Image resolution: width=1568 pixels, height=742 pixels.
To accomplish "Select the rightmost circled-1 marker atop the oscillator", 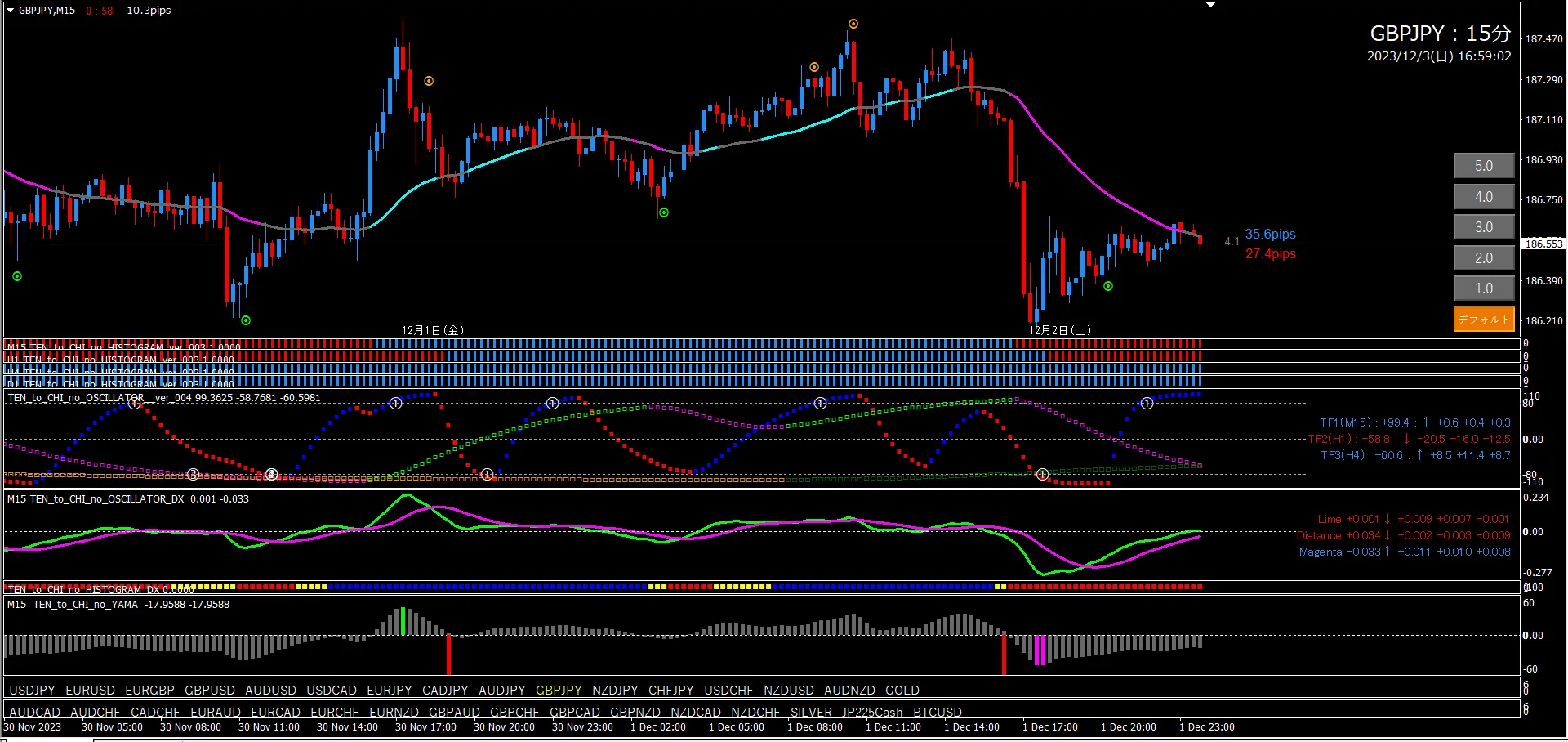I will tap(1147, 403).
